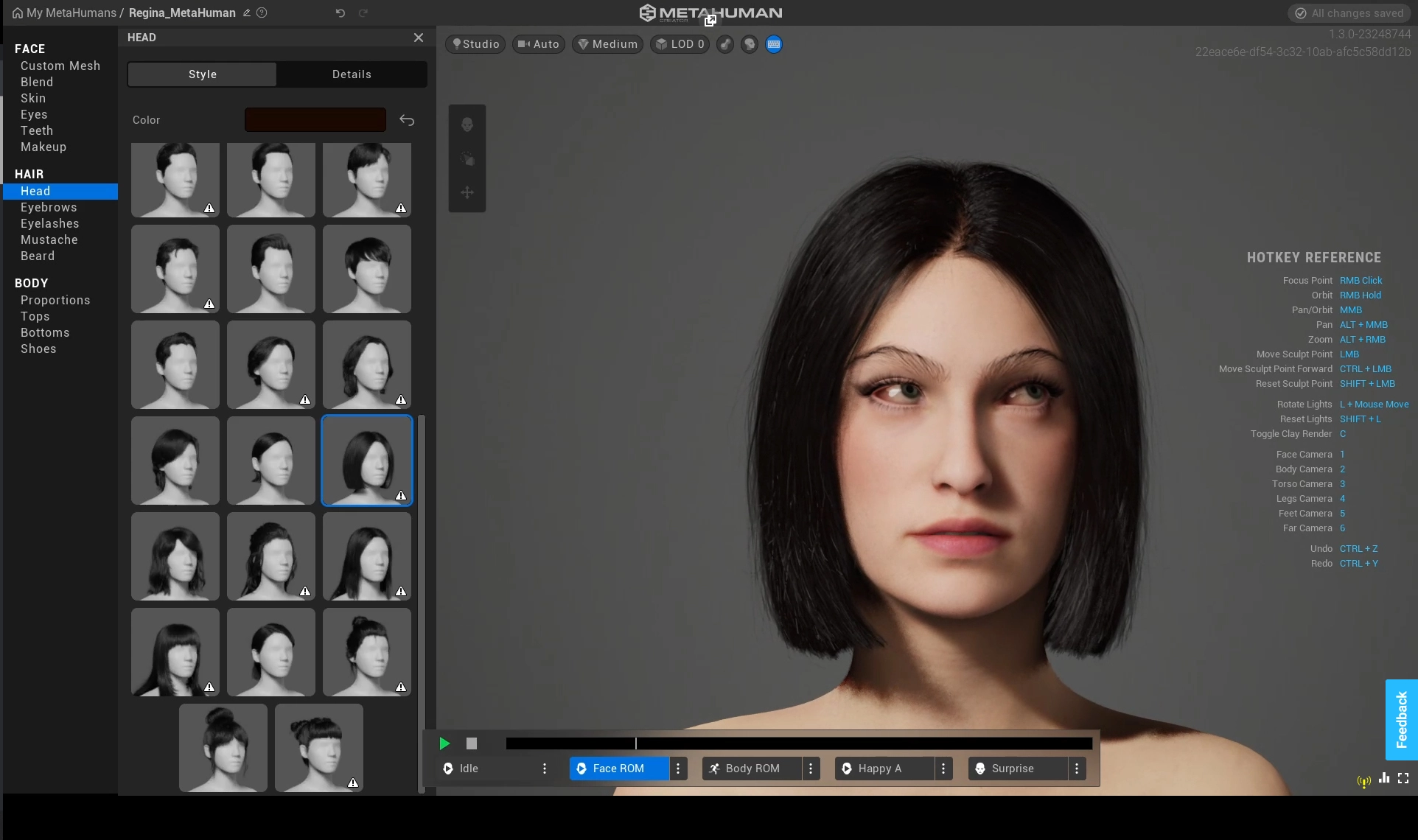Select the Move tool arrows icon
The height and width of the screenshot is (840, 1418).
click(467, 193)
